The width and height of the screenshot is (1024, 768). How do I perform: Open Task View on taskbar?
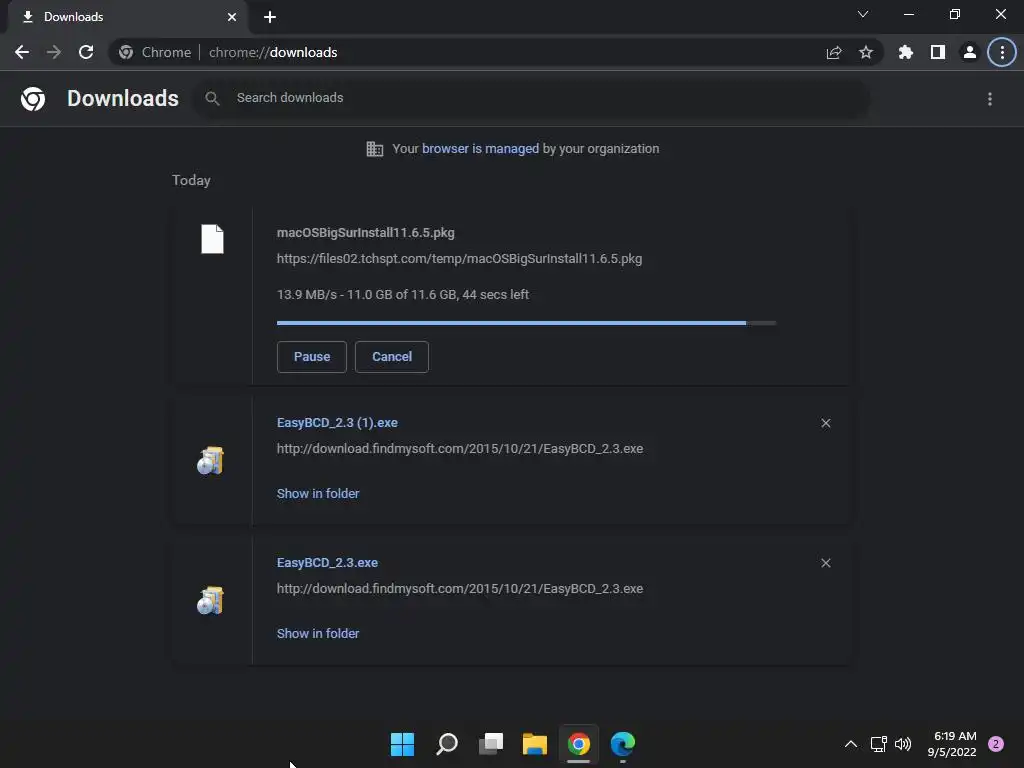pyautogui.click(x=491, y=744)
